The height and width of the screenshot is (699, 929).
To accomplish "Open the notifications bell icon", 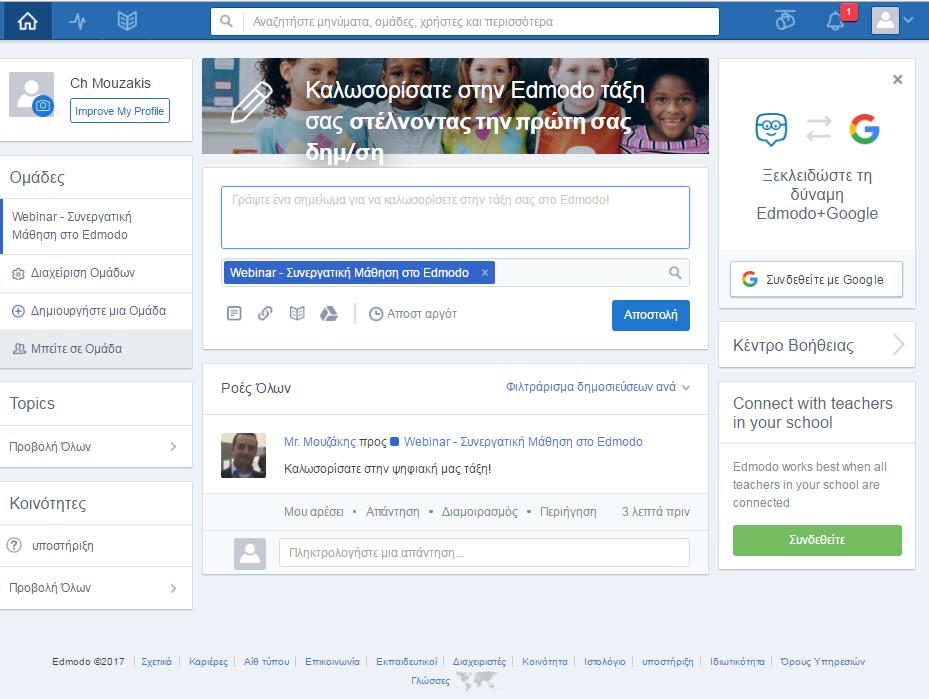I will [x=835, y=21].
